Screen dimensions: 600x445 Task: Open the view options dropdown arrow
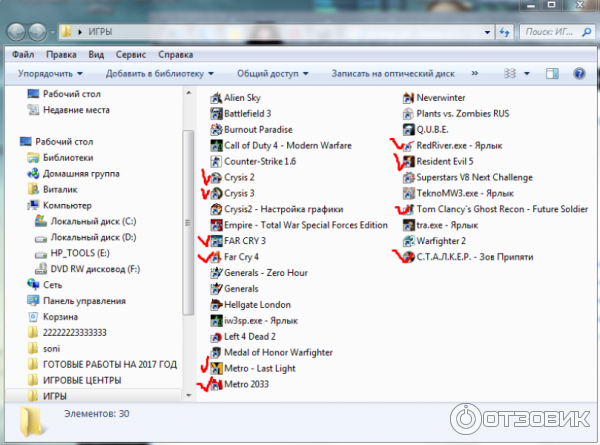527,73
